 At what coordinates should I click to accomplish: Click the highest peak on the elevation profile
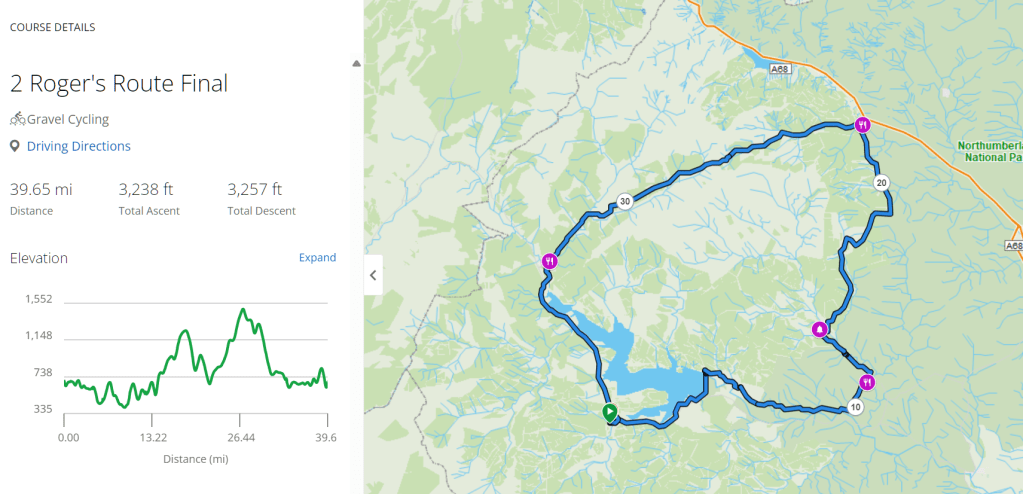242,310
